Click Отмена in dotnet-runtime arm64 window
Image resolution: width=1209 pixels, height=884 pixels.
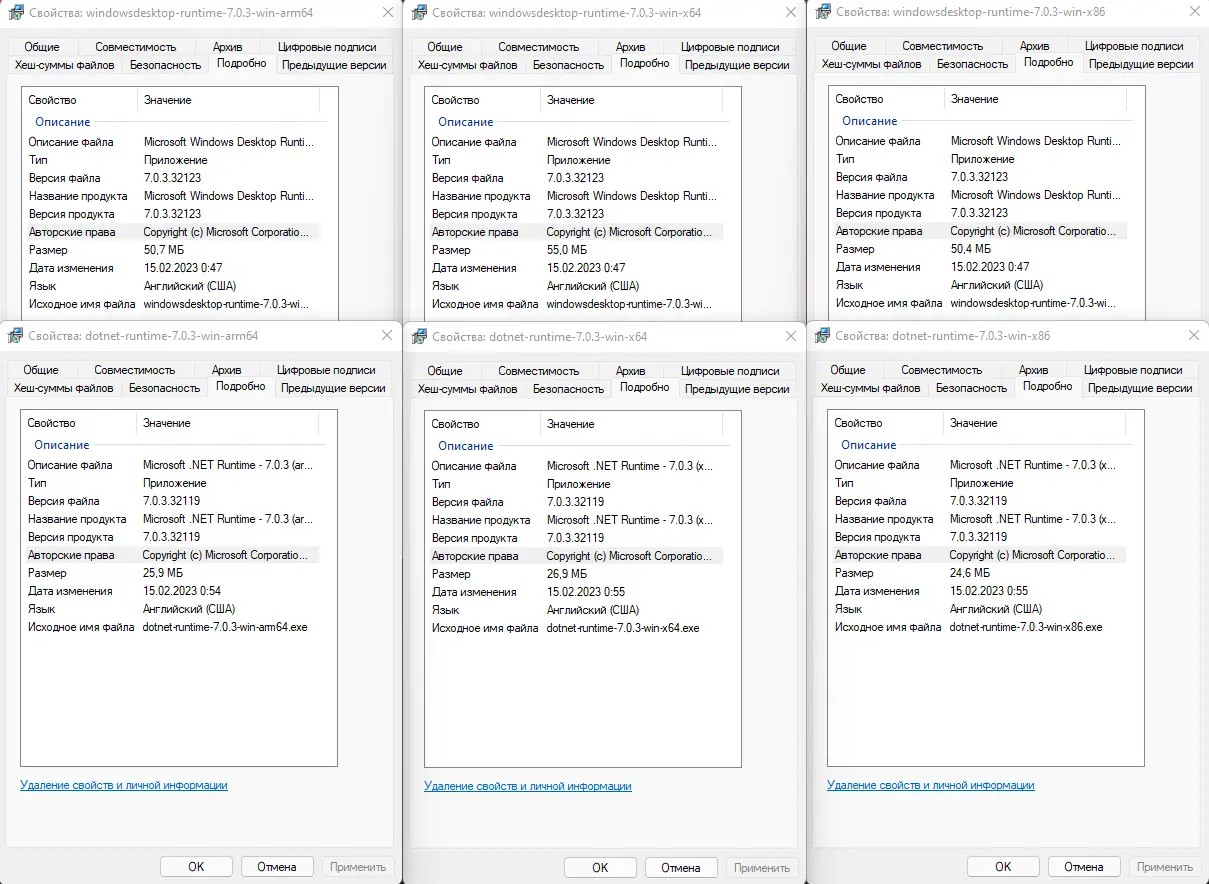pyautogui.click(x=277, y=867)
